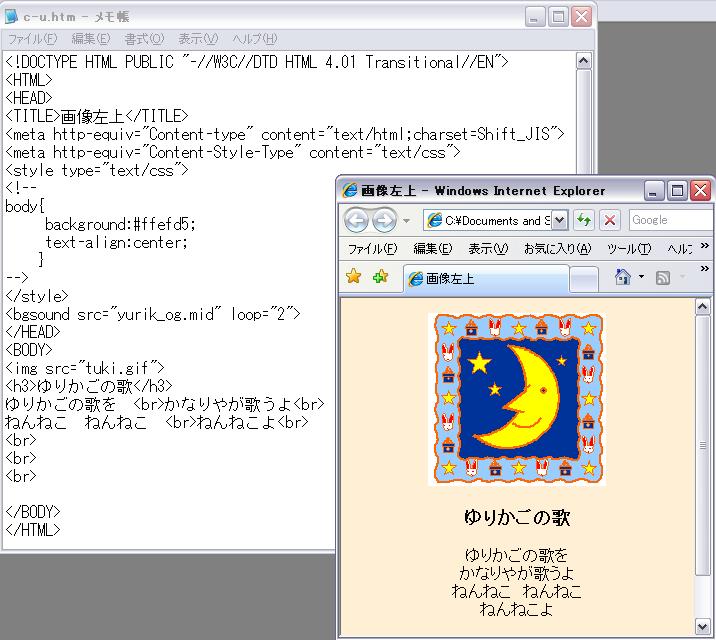Minimize the Internet Explorer window
The image size is (716, 640).
653,190
